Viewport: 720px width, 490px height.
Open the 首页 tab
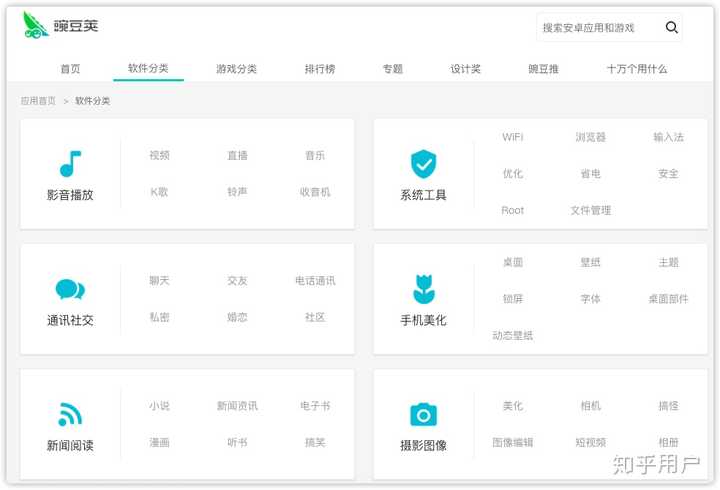(x=70, y=69)
